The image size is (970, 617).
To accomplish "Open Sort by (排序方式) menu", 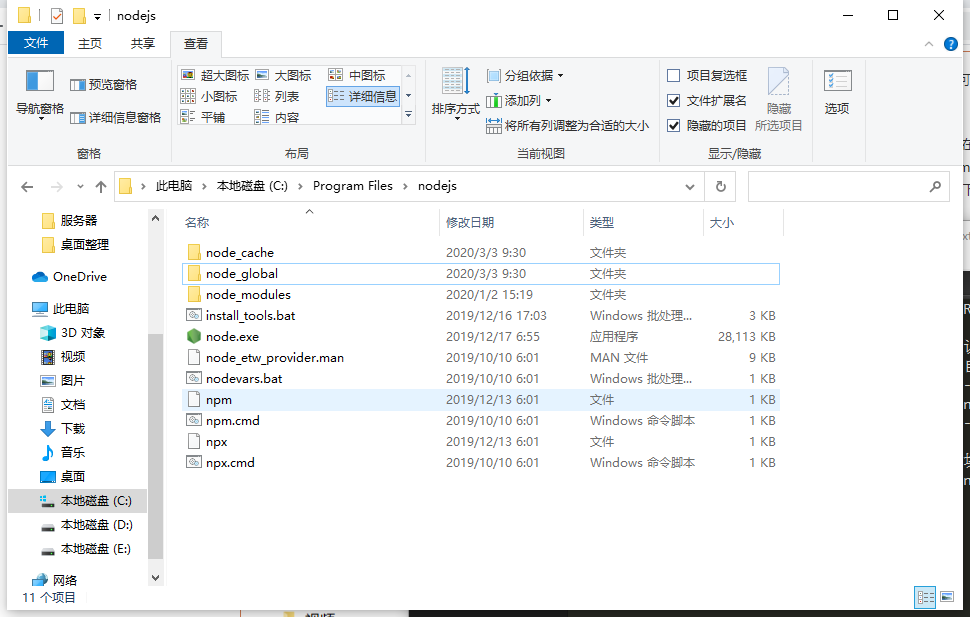I will [x=456, y=93].
